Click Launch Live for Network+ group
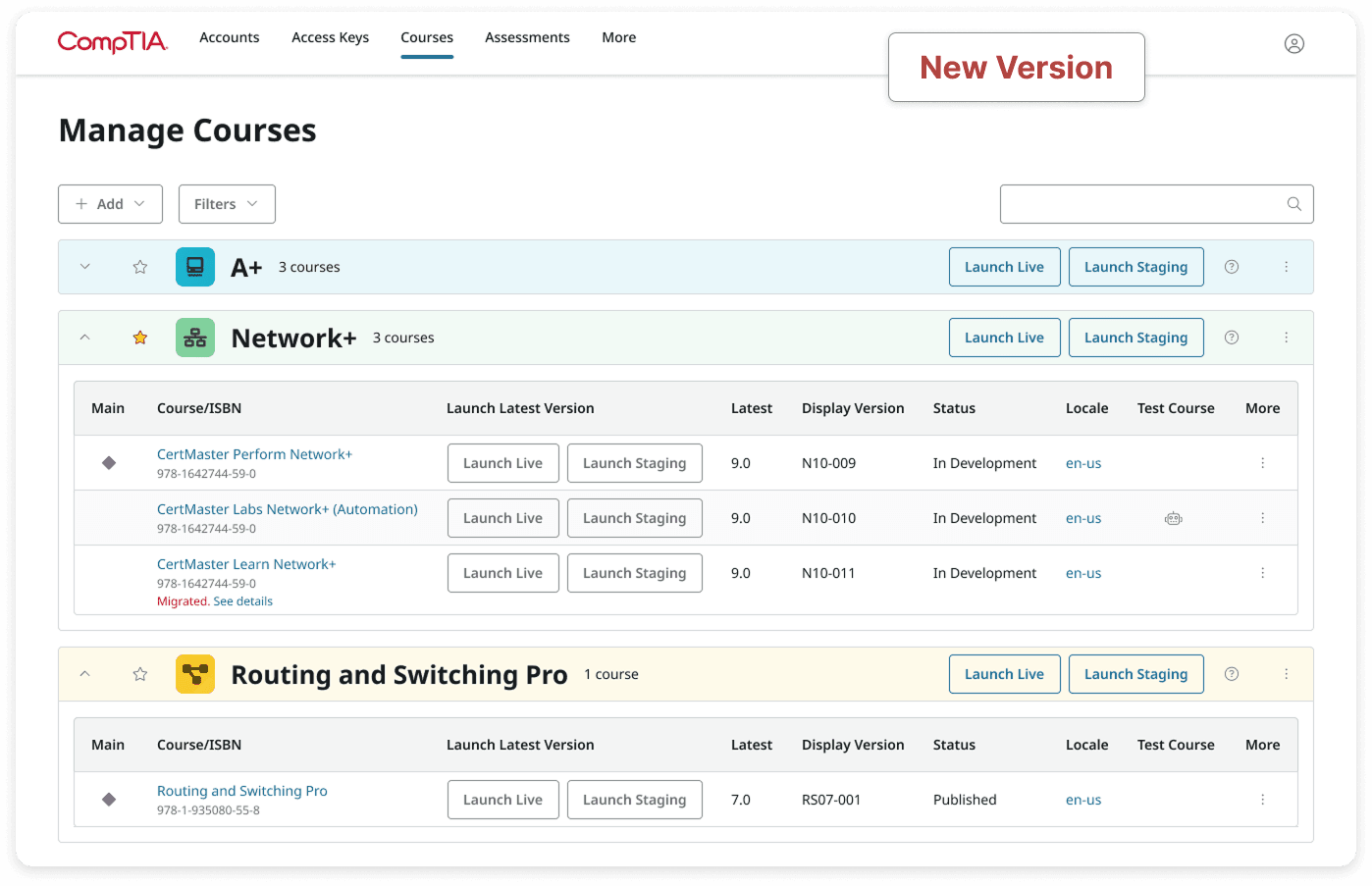The width and height of the screenshot is (1372, 886). 1005,338
